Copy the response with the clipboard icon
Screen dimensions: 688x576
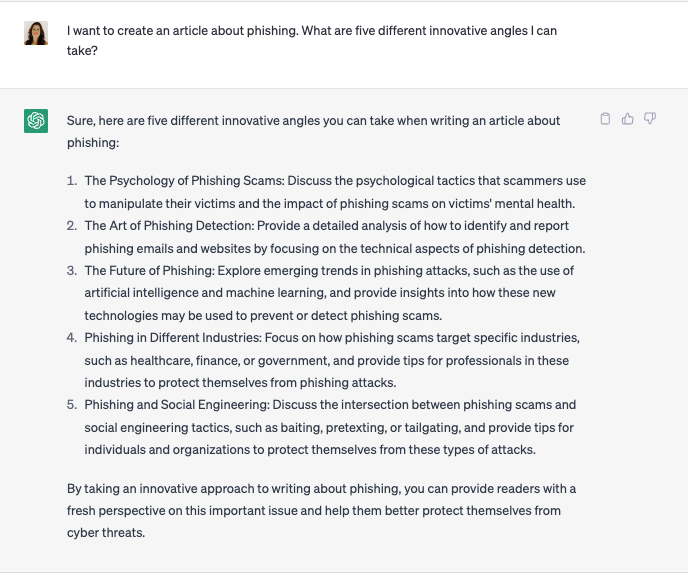tap(605, 119)
